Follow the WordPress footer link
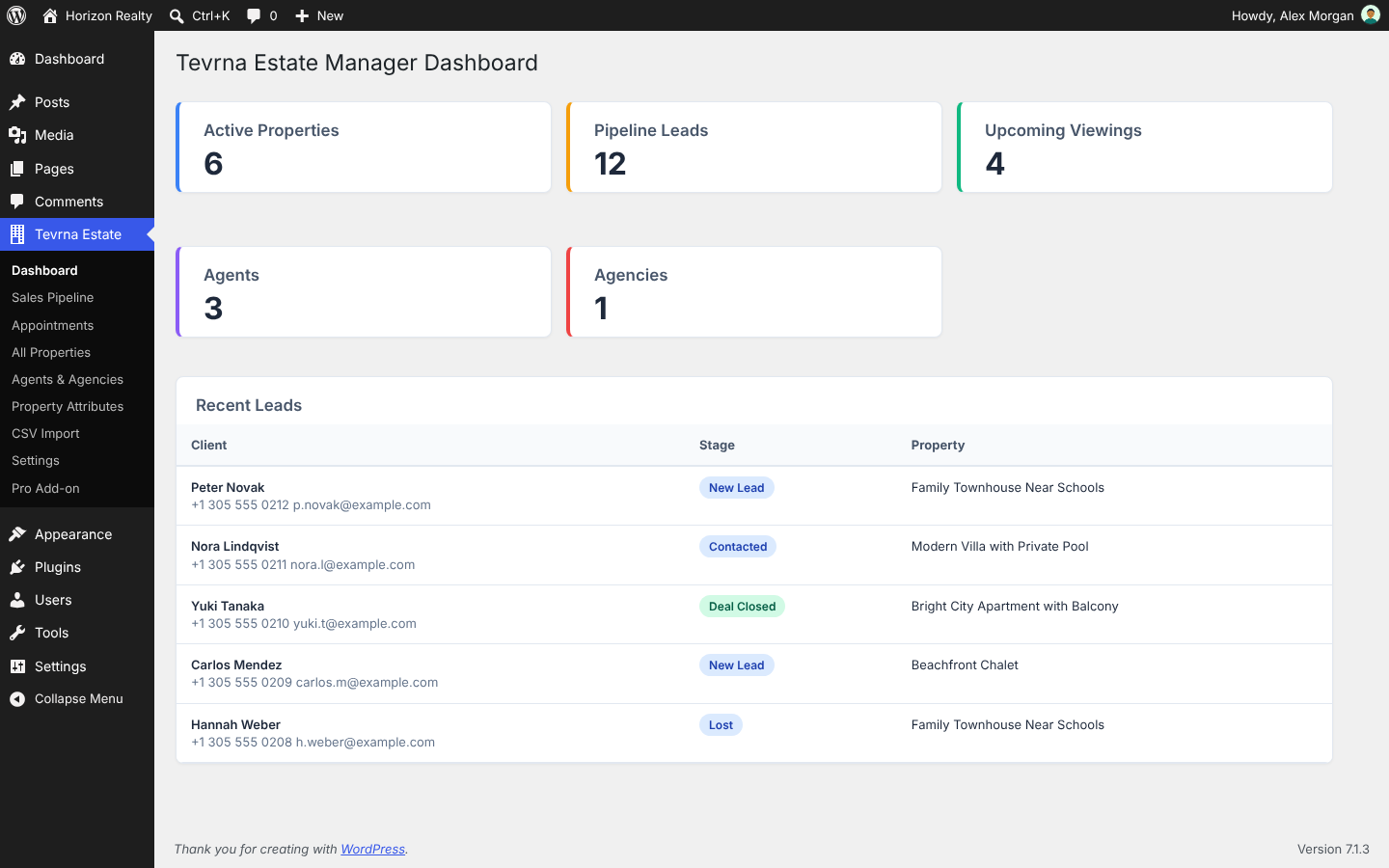Image resolution: width=1389 pixels, height=868 pixels. click(x=372, y=850)
